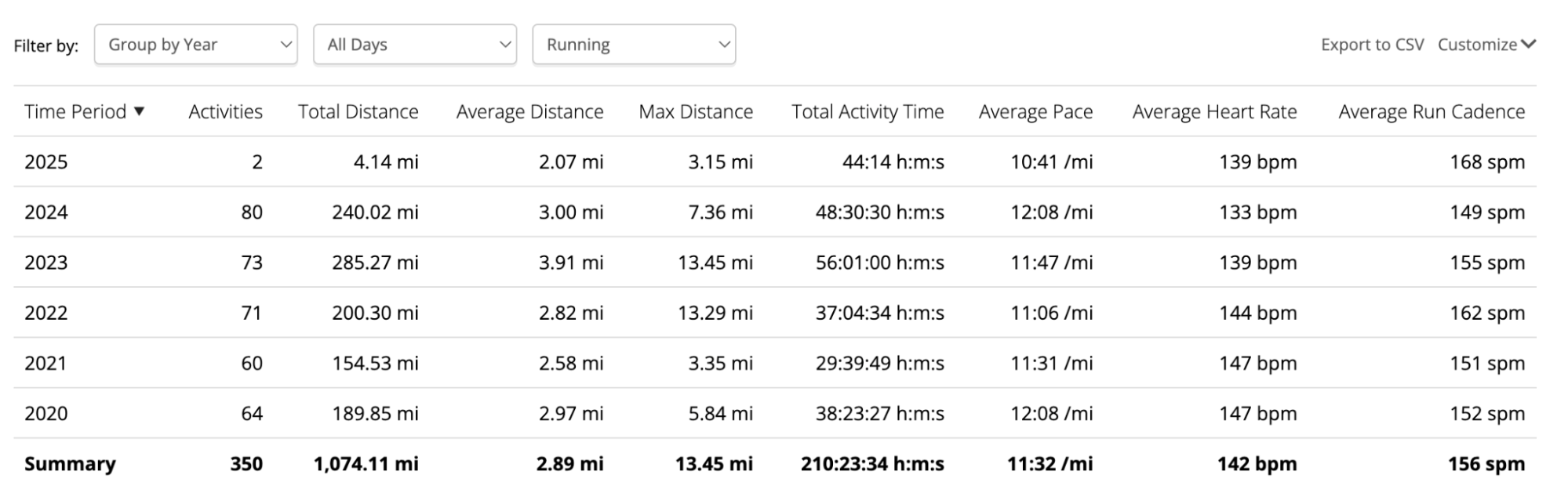Click the Summary row label
This screenshot has height=504, width=1568.
click(x=70, y=463)
